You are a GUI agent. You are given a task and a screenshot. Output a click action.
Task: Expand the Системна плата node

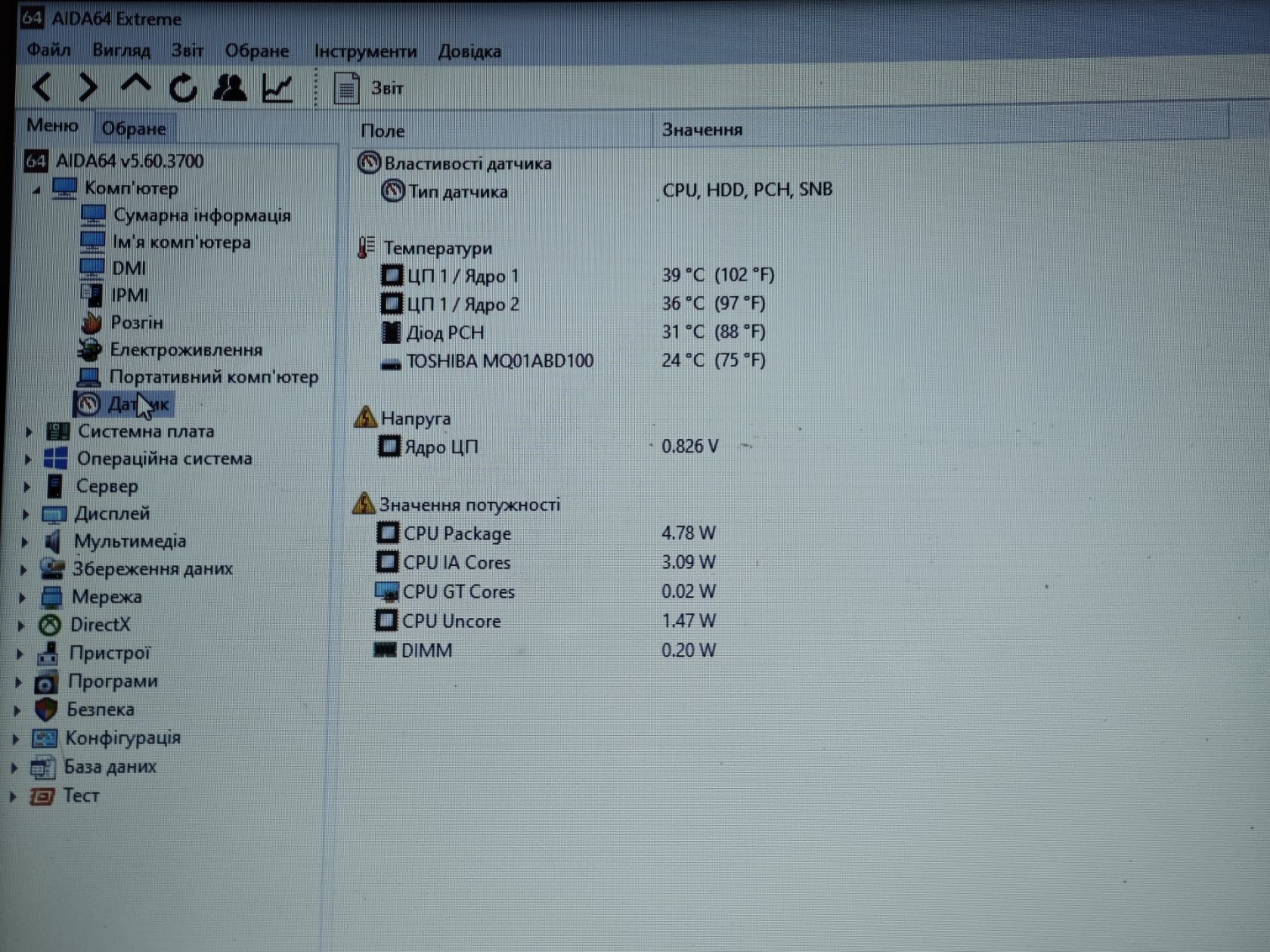(29, 432)
